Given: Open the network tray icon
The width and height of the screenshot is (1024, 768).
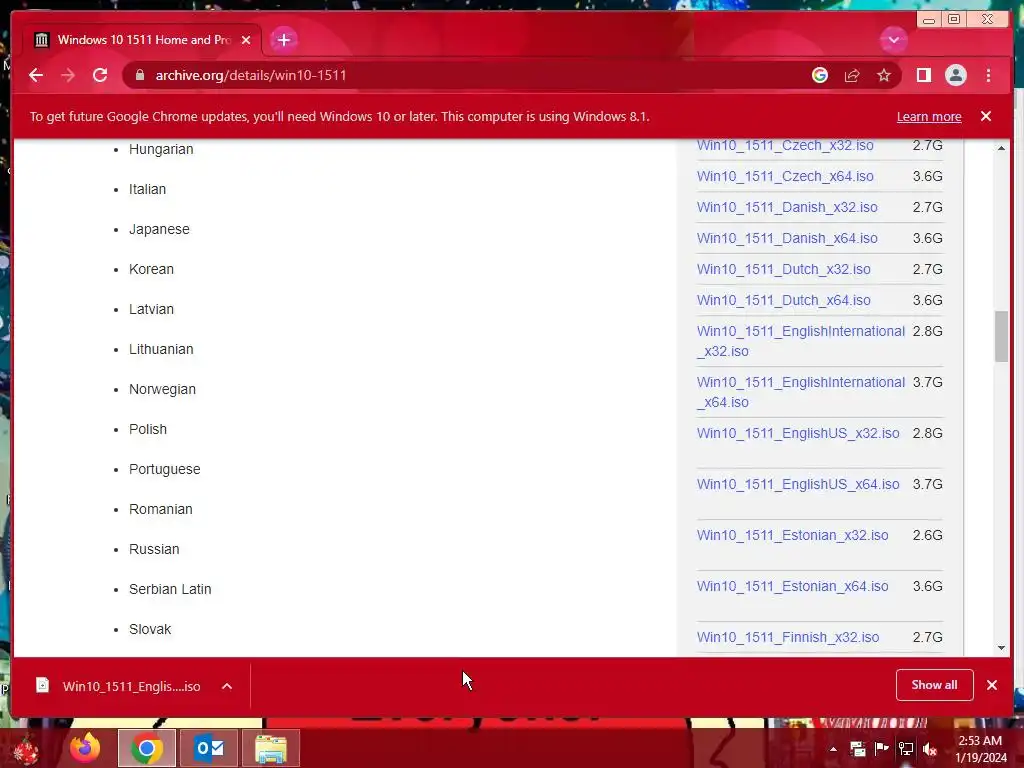Looking at the screenshot, I should pyautogui.click(x=905, y=749).
